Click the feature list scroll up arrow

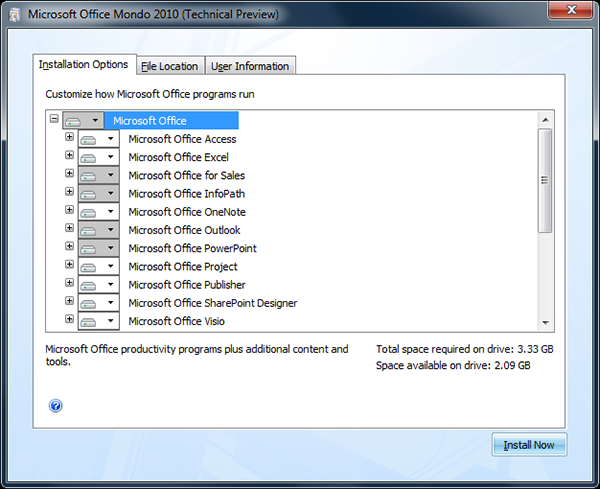click(545, 120)
